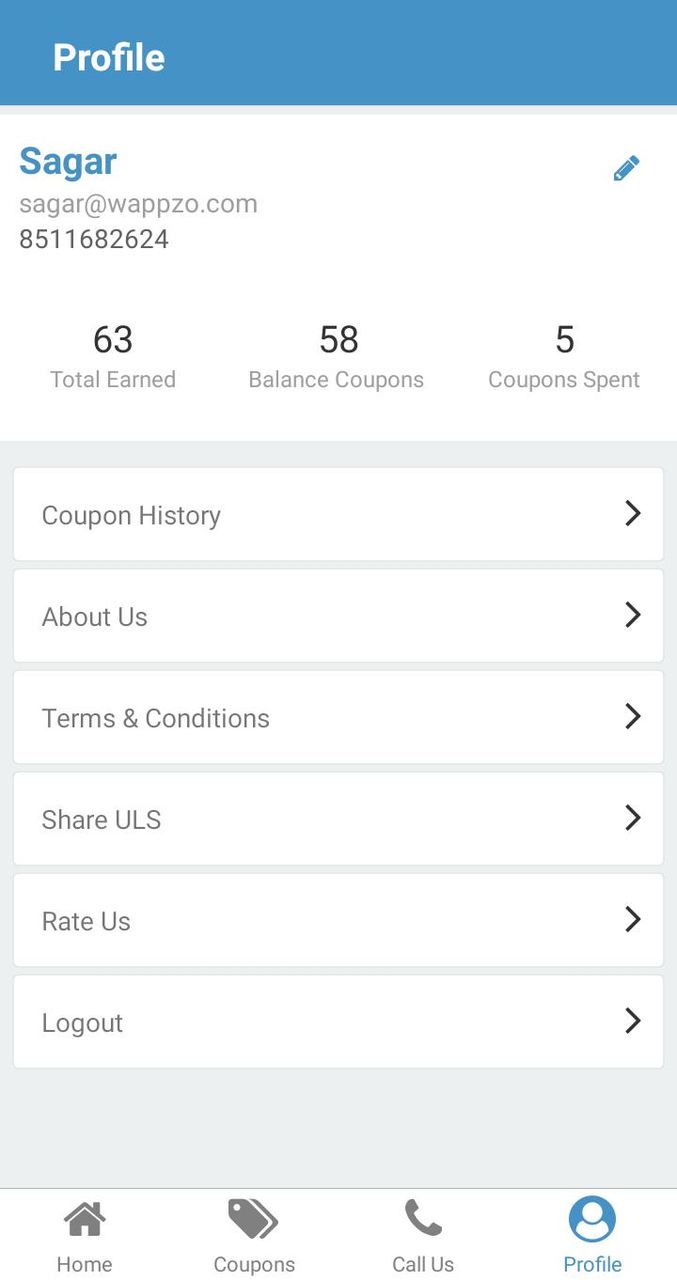Tap the Total Earned count 63
The width and height of the screenshot is (677, 1280).
pyautogui.click(x=113, y=340)
